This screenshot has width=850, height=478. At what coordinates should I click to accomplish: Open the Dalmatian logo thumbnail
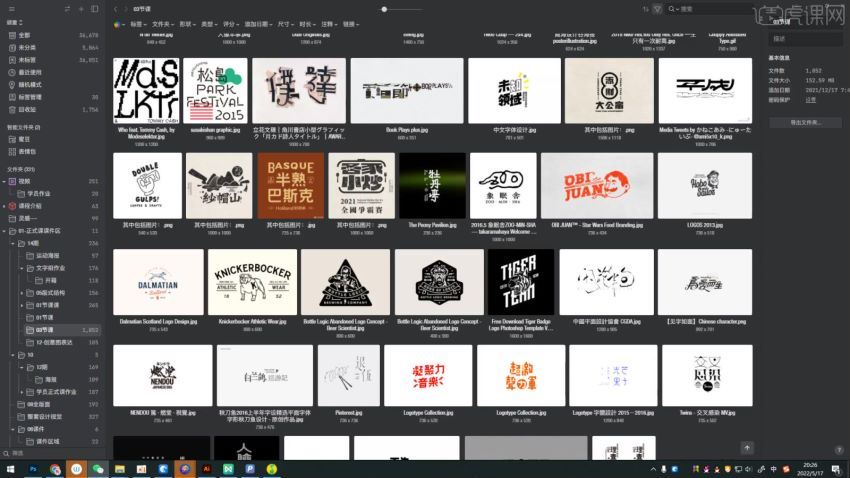158,282
